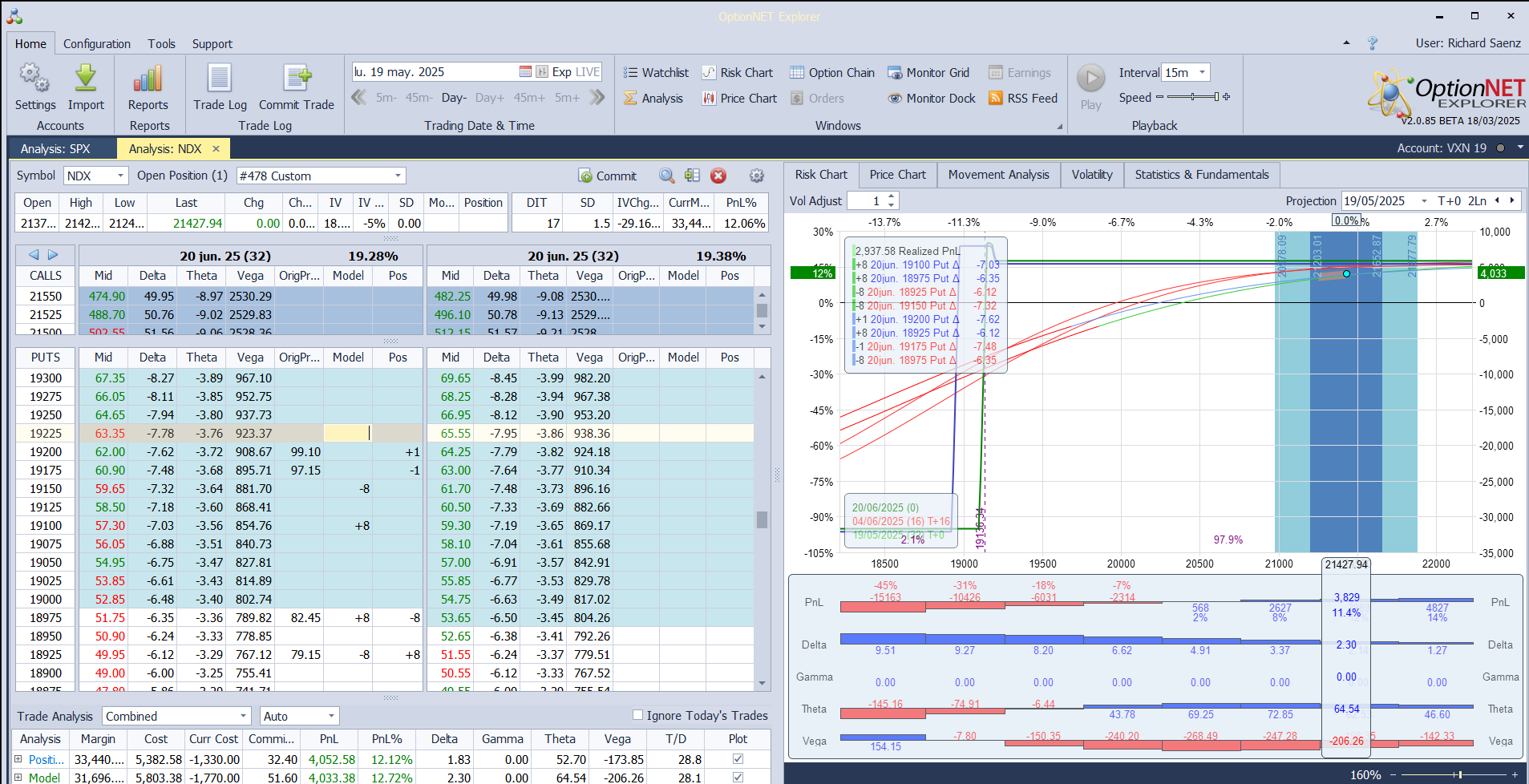
Task: Toggle Plot checkbox for the Model row
Action: 738,778
